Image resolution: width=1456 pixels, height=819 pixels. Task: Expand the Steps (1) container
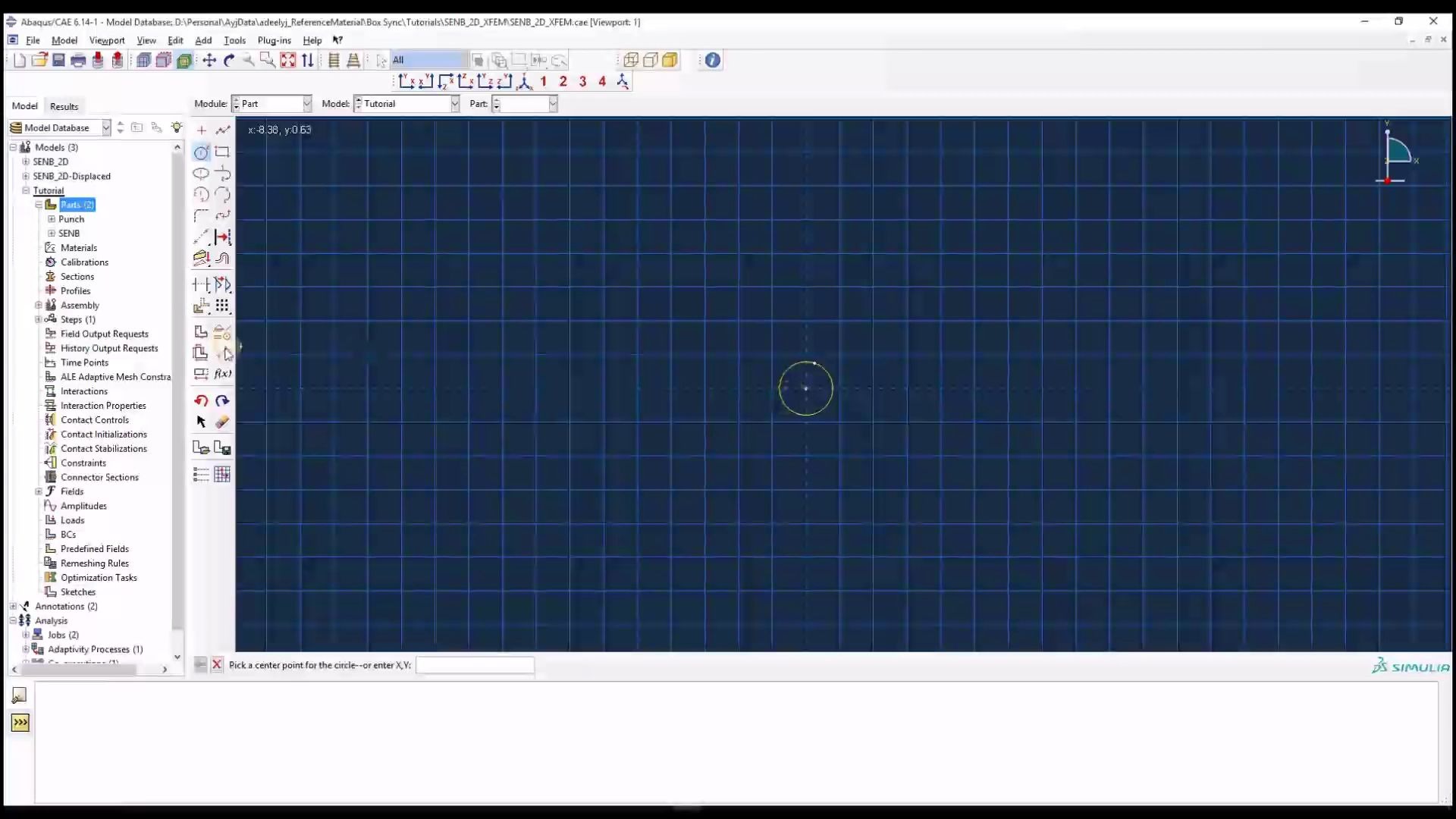(38, 319)
